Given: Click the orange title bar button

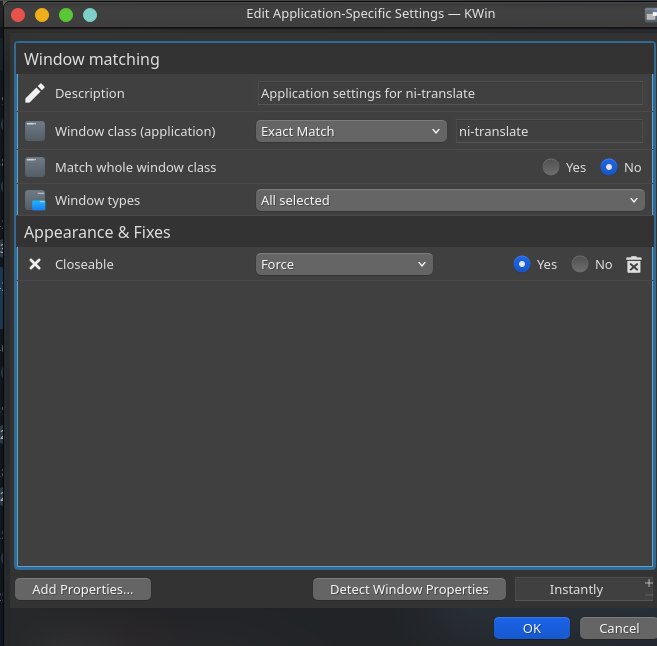Looking at the screenshot, I should pos(42,15).
